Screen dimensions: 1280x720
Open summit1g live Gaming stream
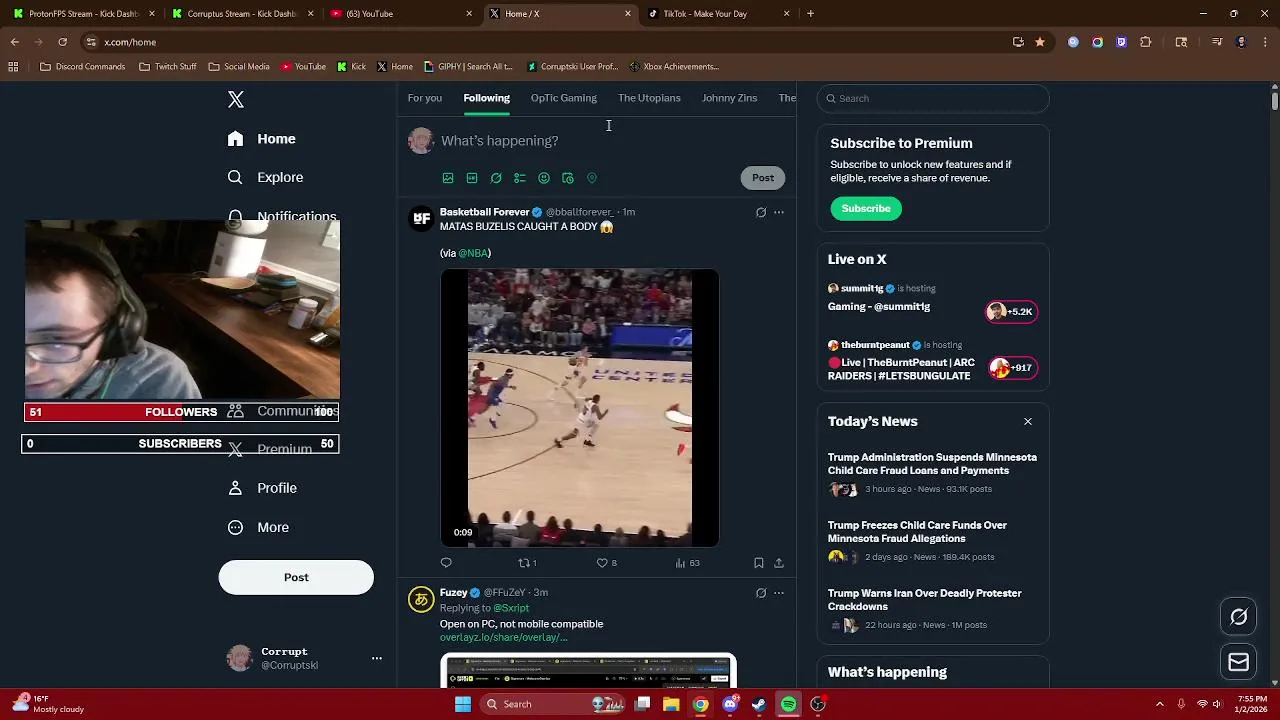click(x=932, y=299)
